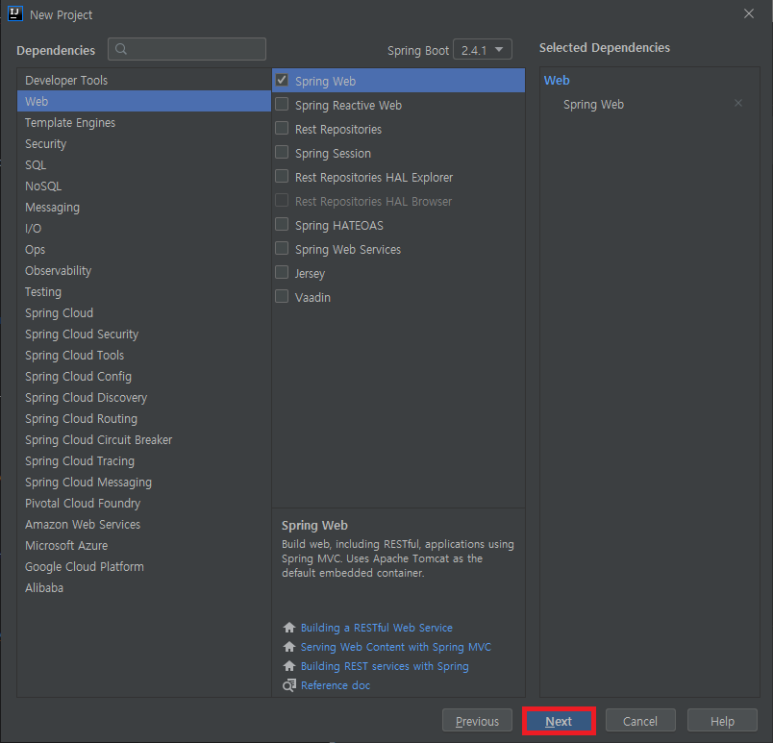Click home icon beside Building REST services link
The height and width of the screenshot is (743, 773).
point(289,666)
